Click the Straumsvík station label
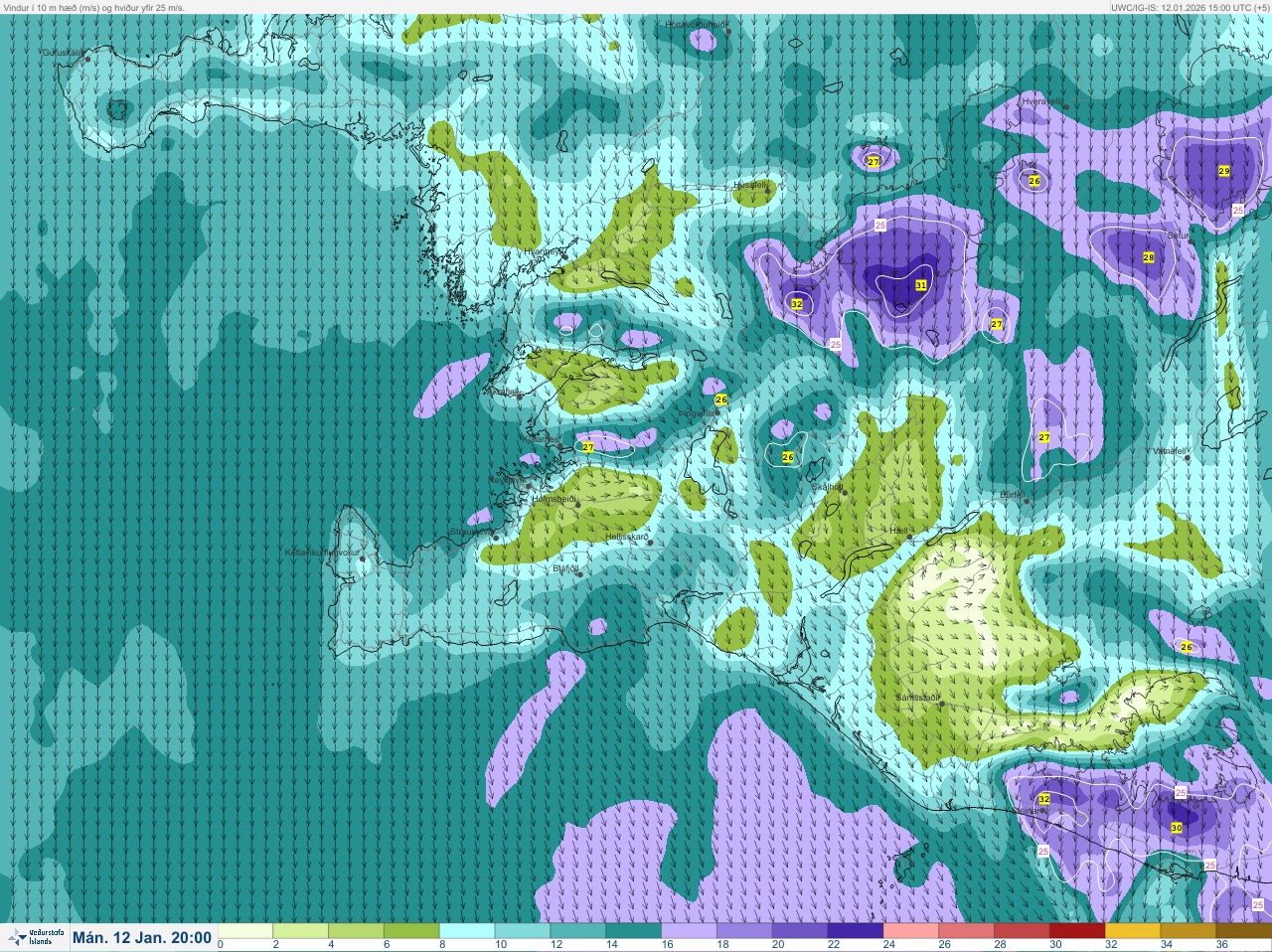The height and width of the screenshot is (952, 1272). click(471, 532)
